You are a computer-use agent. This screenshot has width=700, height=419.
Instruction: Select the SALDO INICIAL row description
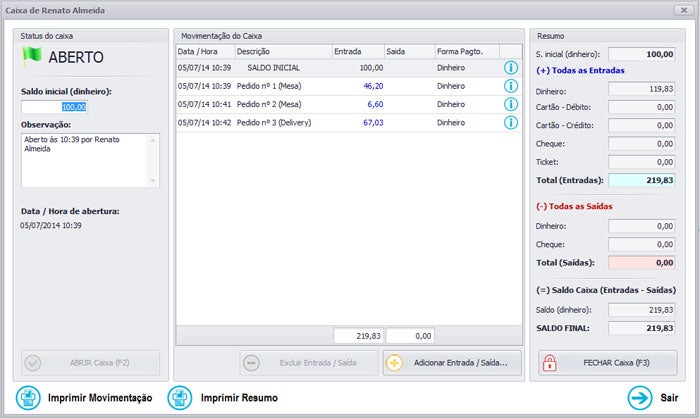(273, 68)
